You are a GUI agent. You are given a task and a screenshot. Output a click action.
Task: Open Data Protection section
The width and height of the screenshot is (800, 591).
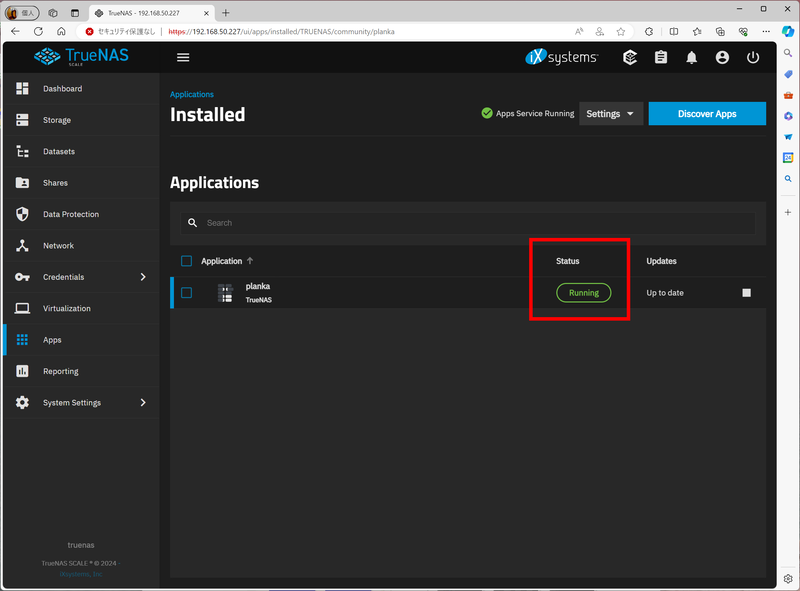click(82, 214)
